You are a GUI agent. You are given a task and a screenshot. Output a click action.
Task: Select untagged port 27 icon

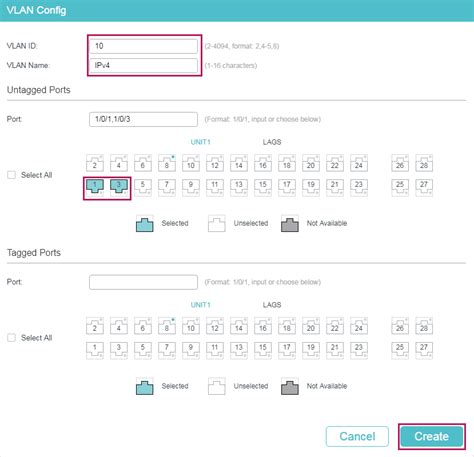click(x=424, y=188)
